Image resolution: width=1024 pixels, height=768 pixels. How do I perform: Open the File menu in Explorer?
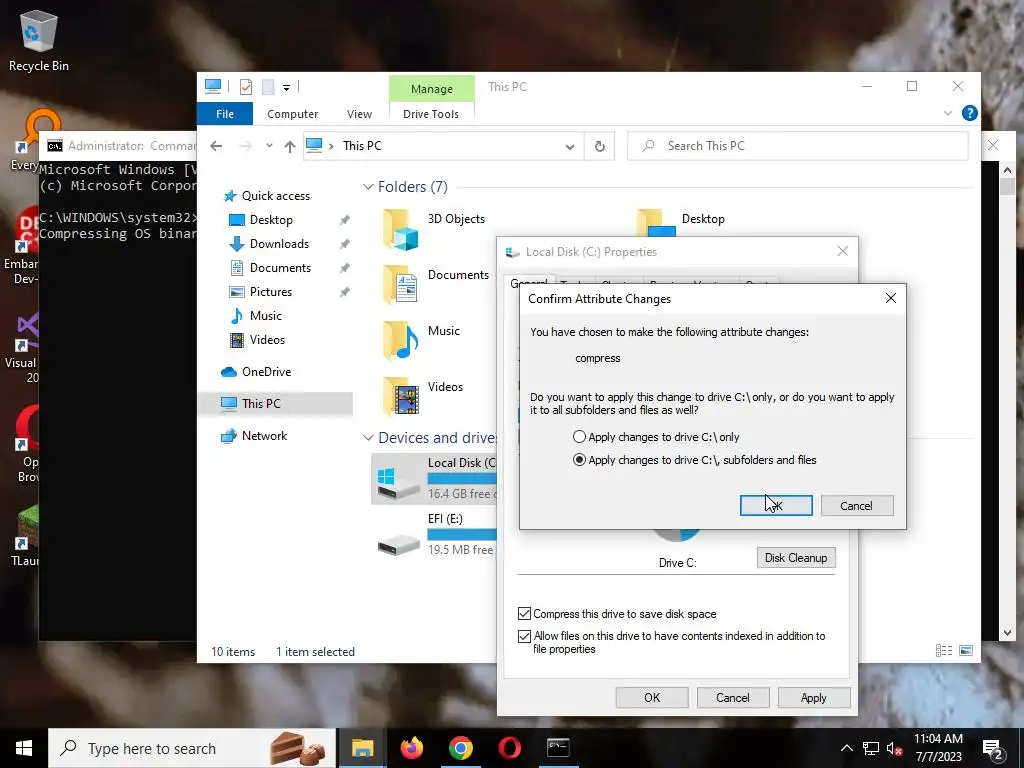[225, 114]
